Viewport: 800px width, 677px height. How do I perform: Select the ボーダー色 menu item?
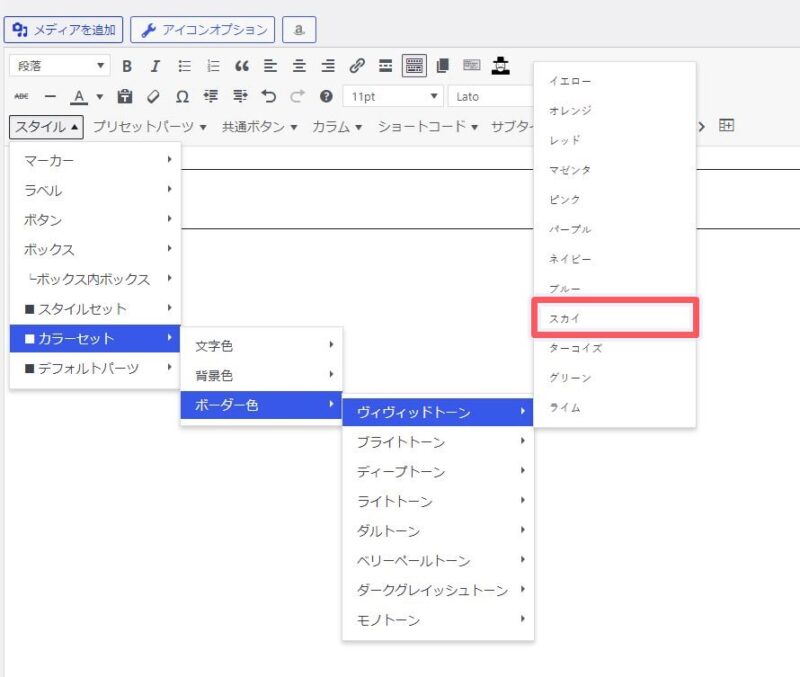(261, 405)
